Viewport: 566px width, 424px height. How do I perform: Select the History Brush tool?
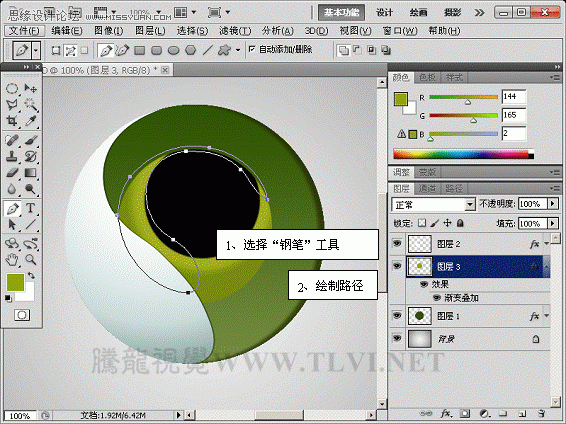pos(31,156)
